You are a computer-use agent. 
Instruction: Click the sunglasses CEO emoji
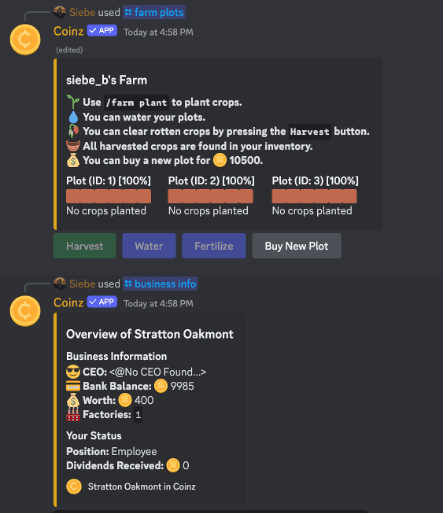click(x=73, y=372)
